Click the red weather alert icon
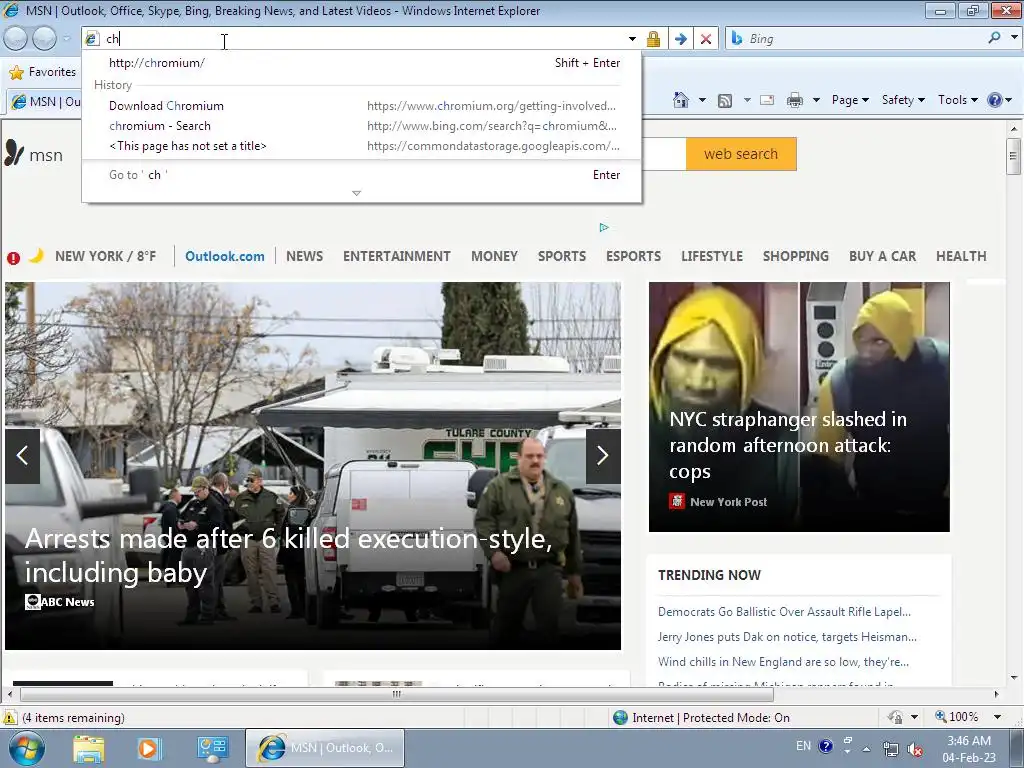Viewport: 1024px width, 768px height. coord(13,258)
